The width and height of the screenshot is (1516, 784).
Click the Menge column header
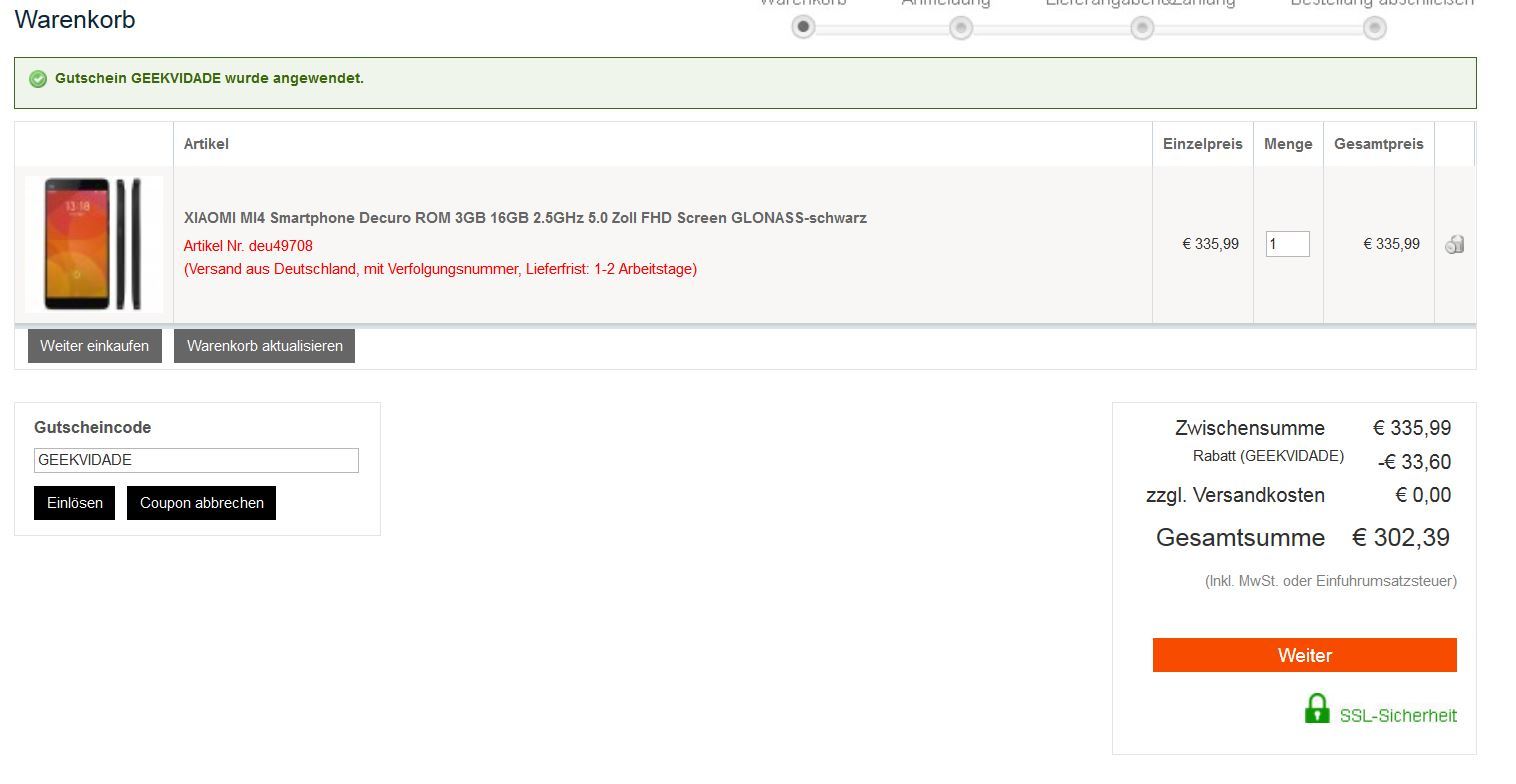pos(1288,144)
